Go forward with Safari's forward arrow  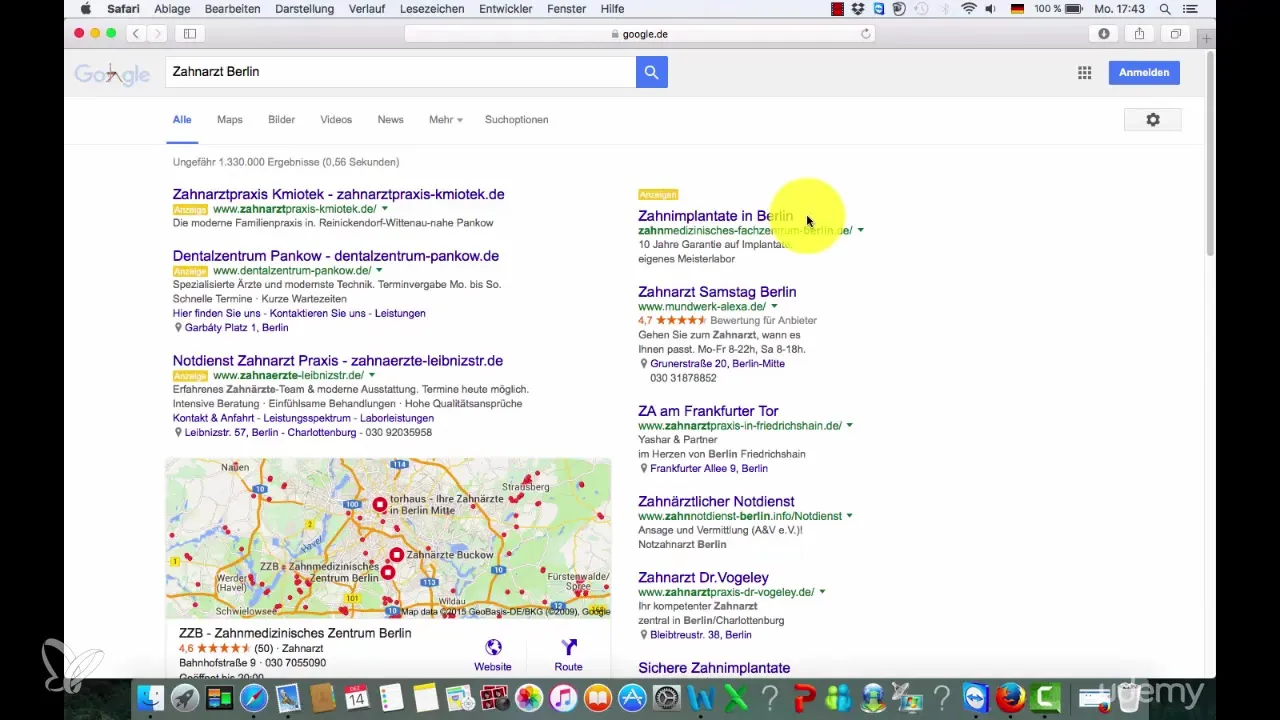pos(157,34)
